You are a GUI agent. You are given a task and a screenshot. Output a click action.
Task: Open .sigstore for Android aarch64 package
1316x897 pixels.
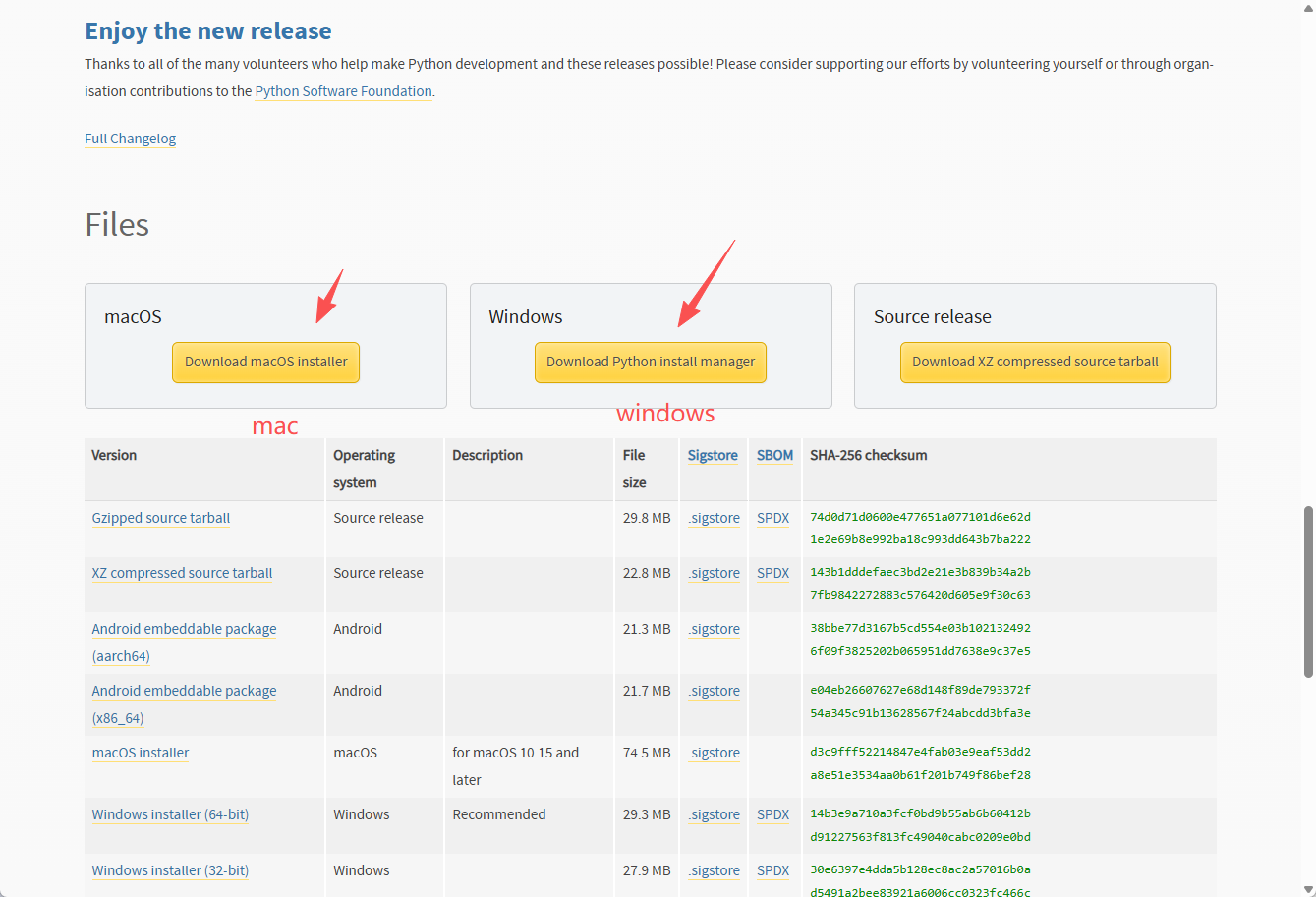pos(714,629)
